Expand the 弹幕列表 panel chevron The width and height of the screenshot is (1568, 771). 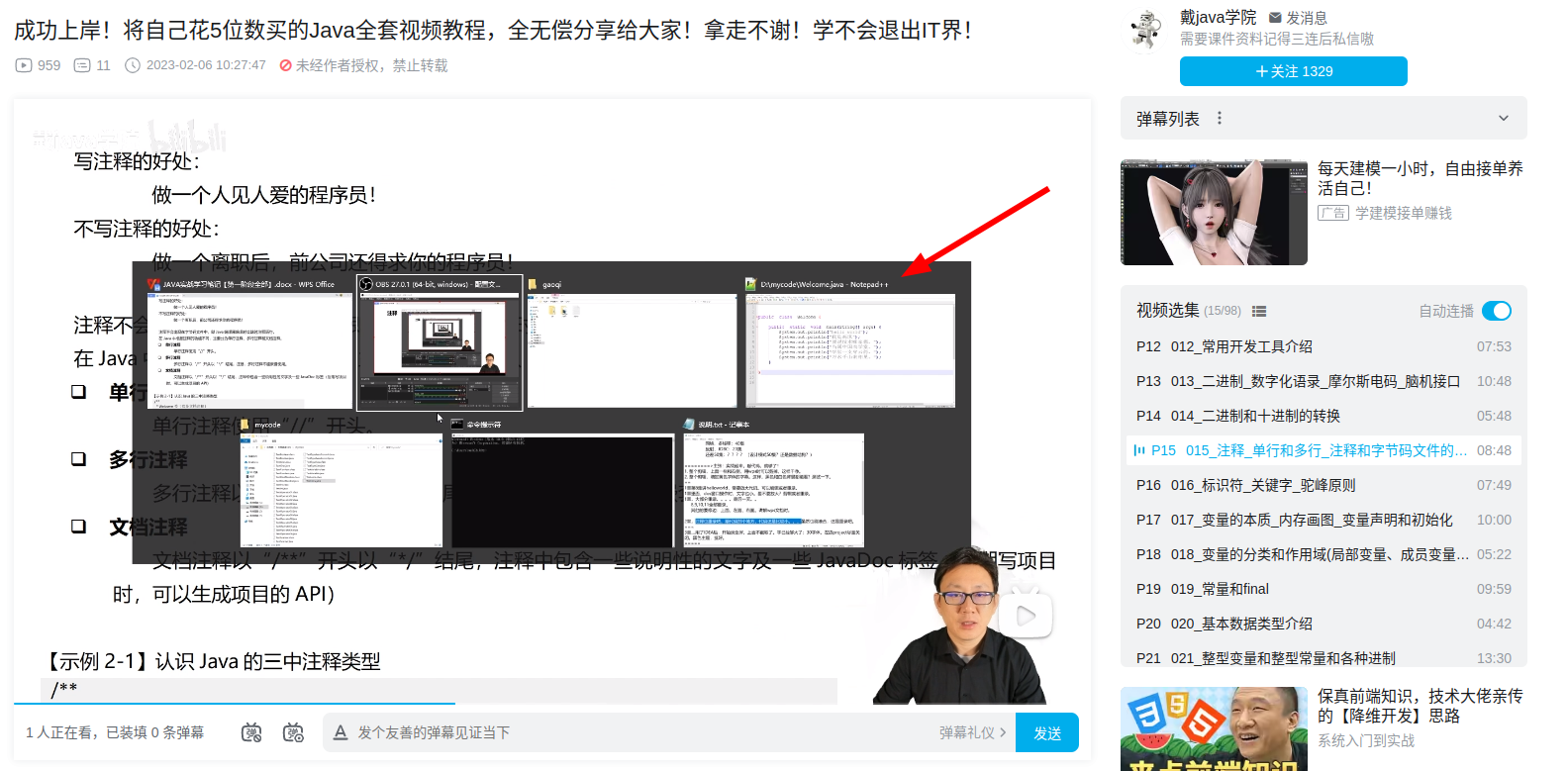click(x=1503, y=118)
